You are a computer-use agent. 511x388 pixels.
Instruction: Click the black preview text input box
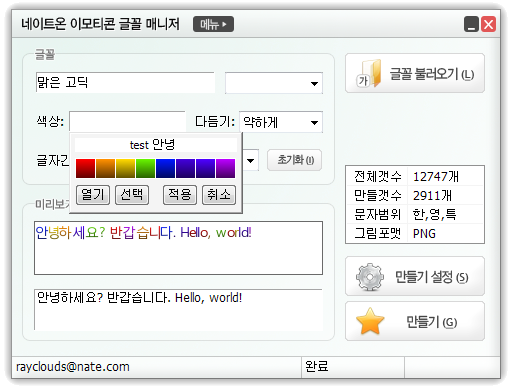click(178, 310)
